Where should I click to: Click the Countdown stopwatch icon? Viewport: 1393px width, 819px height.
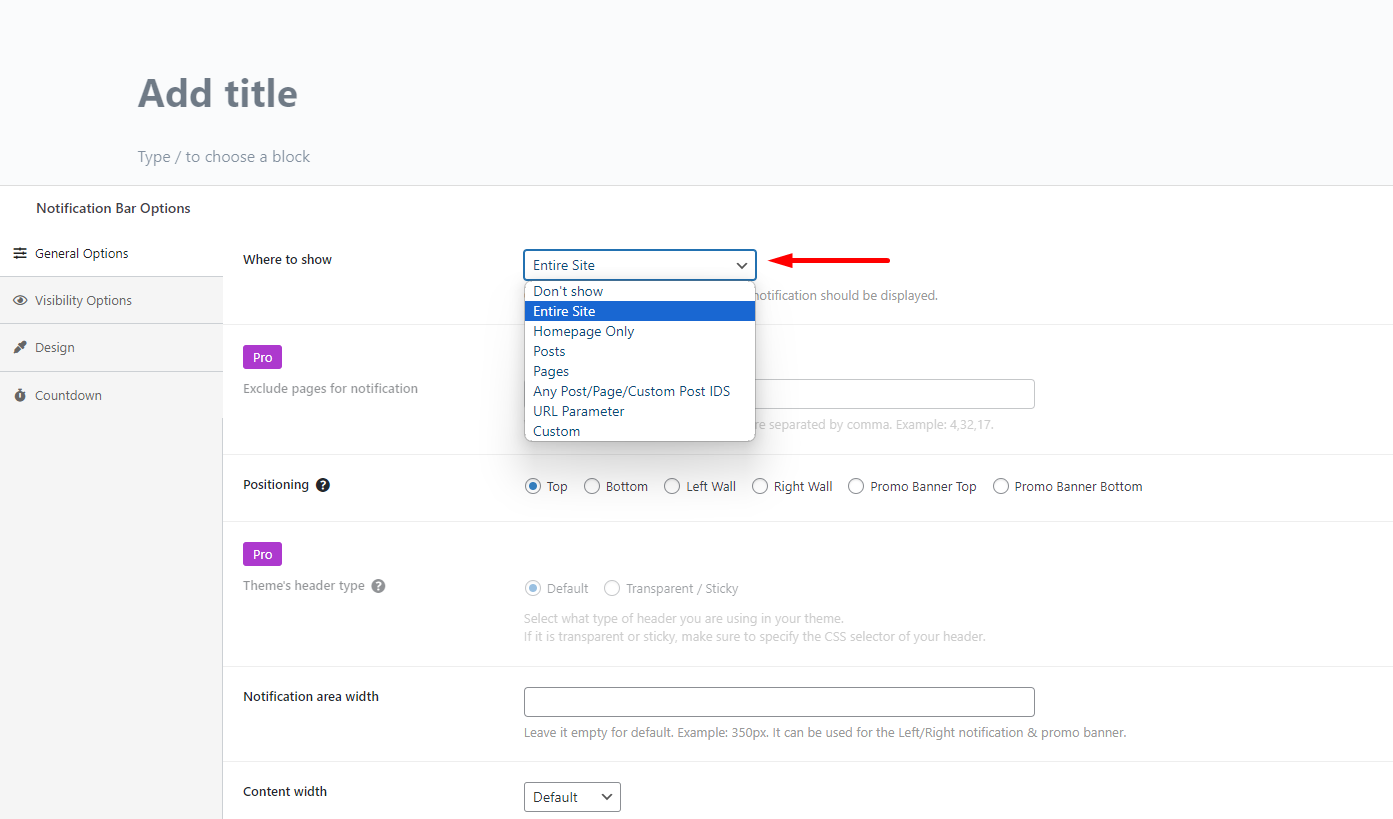[20, 396]
